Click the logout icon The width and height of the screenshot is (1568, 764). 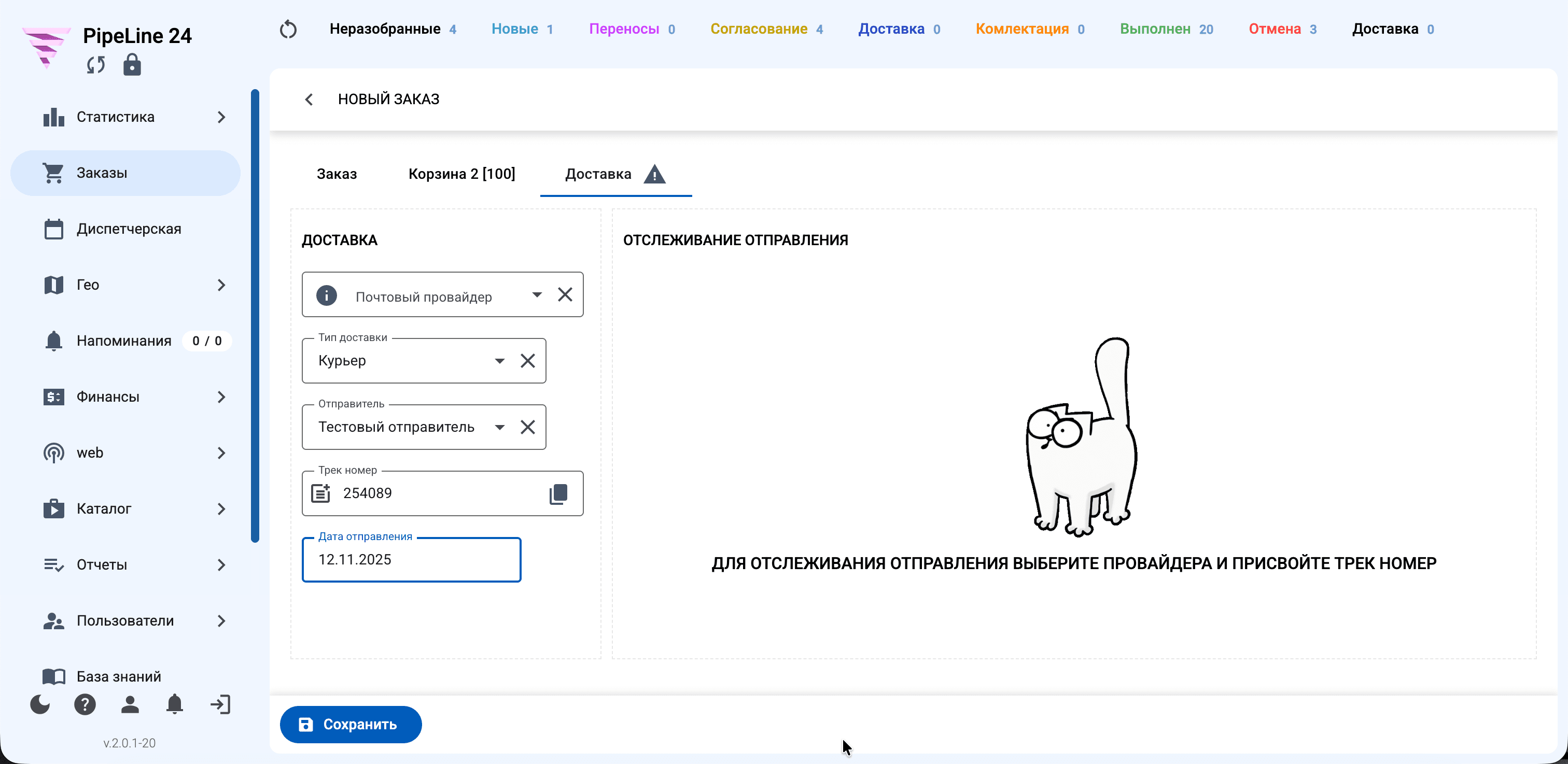point(220,704)
